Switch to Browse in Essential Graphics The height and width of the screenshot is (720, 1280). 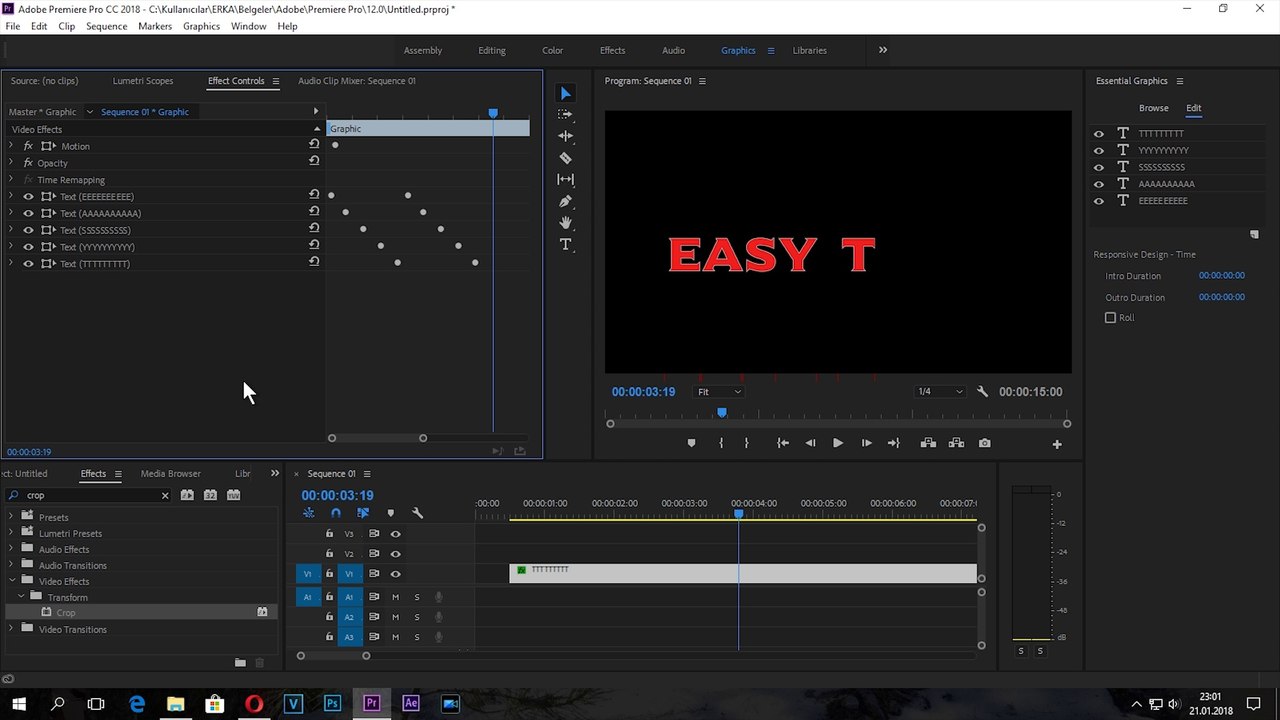1153,108
